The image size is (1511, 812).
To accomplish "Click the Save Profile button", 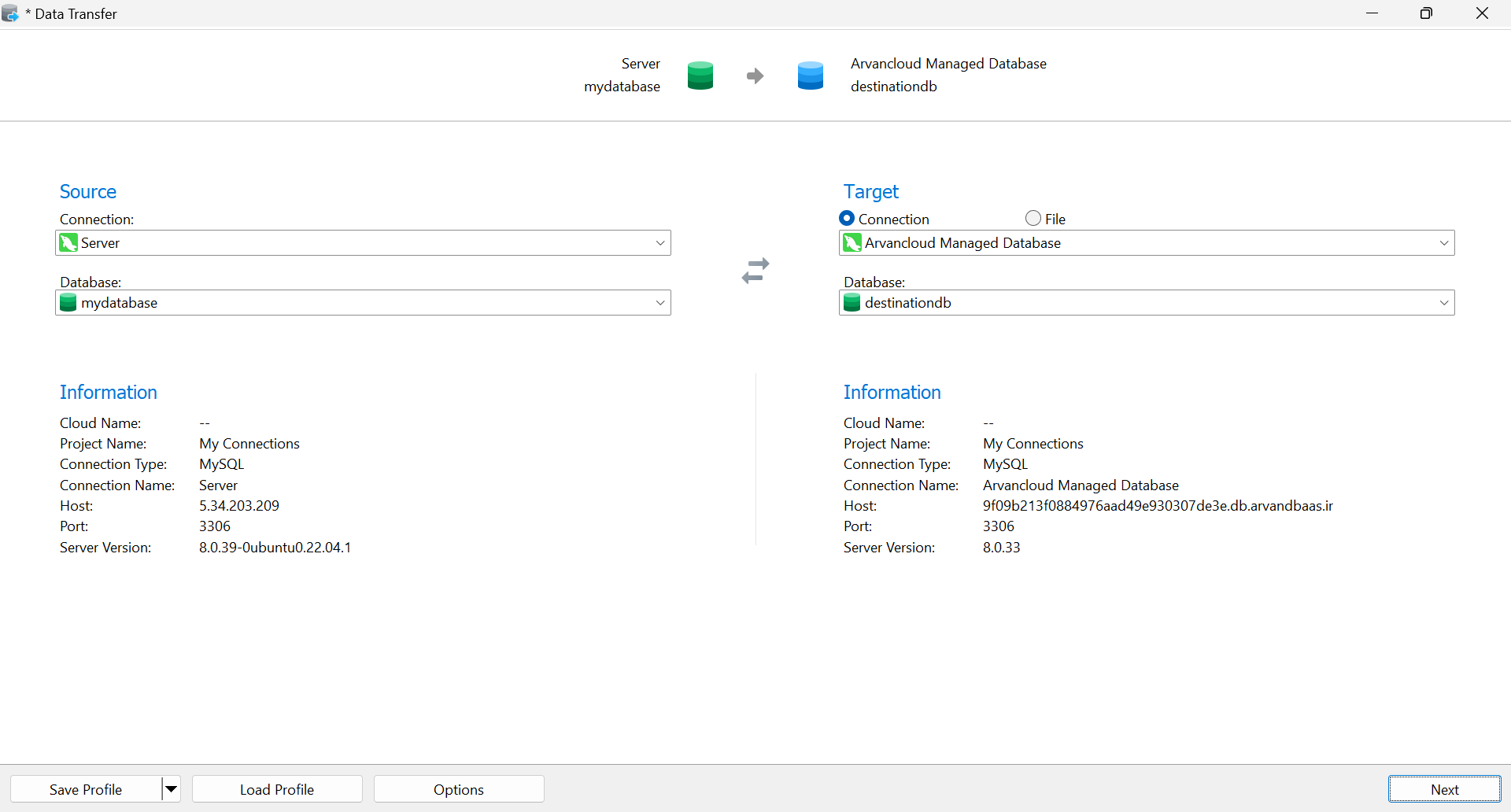I will pos(86,789).
